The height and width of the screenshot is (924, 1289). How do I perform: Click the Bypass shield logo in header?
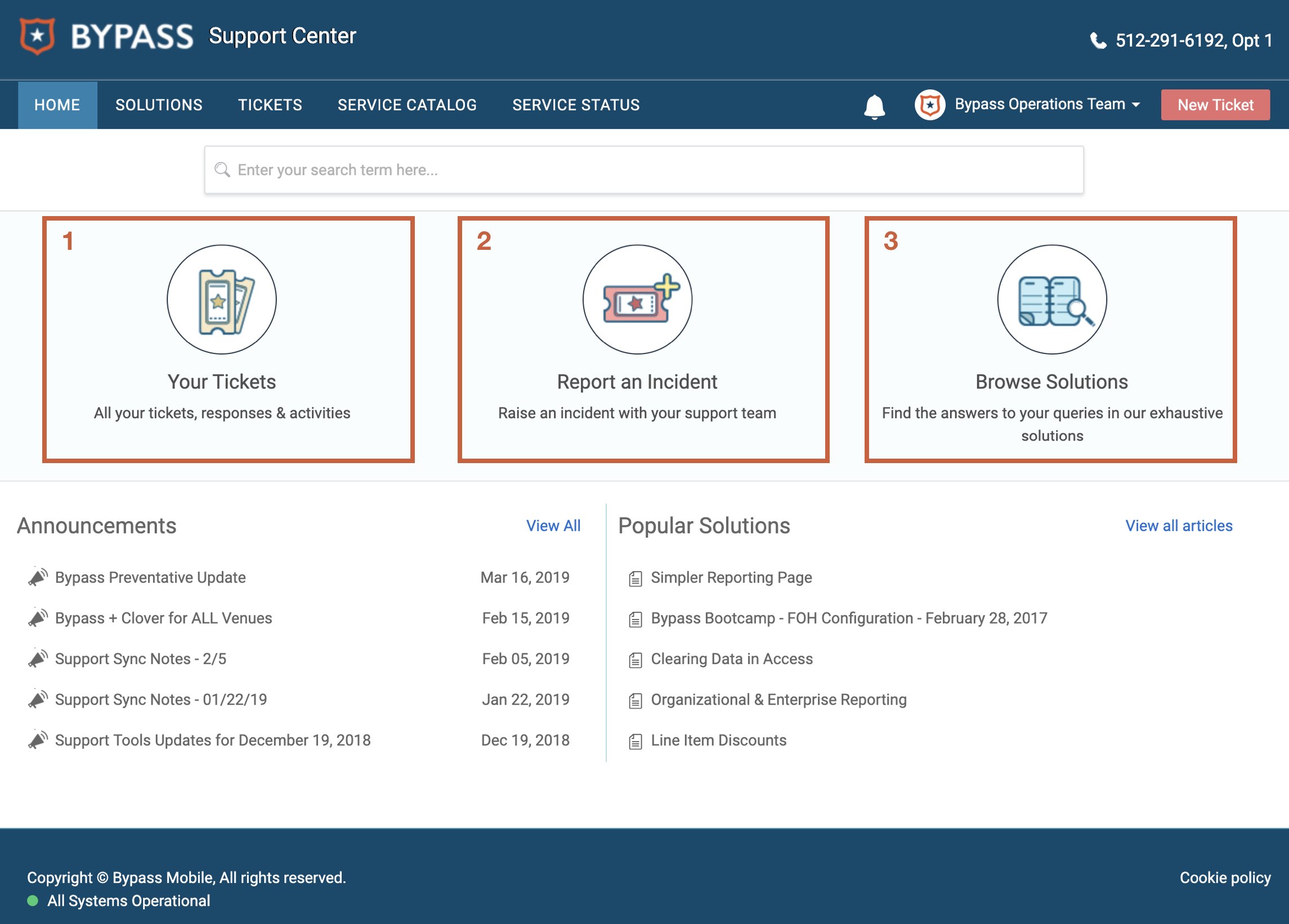[x=37, y=37]
